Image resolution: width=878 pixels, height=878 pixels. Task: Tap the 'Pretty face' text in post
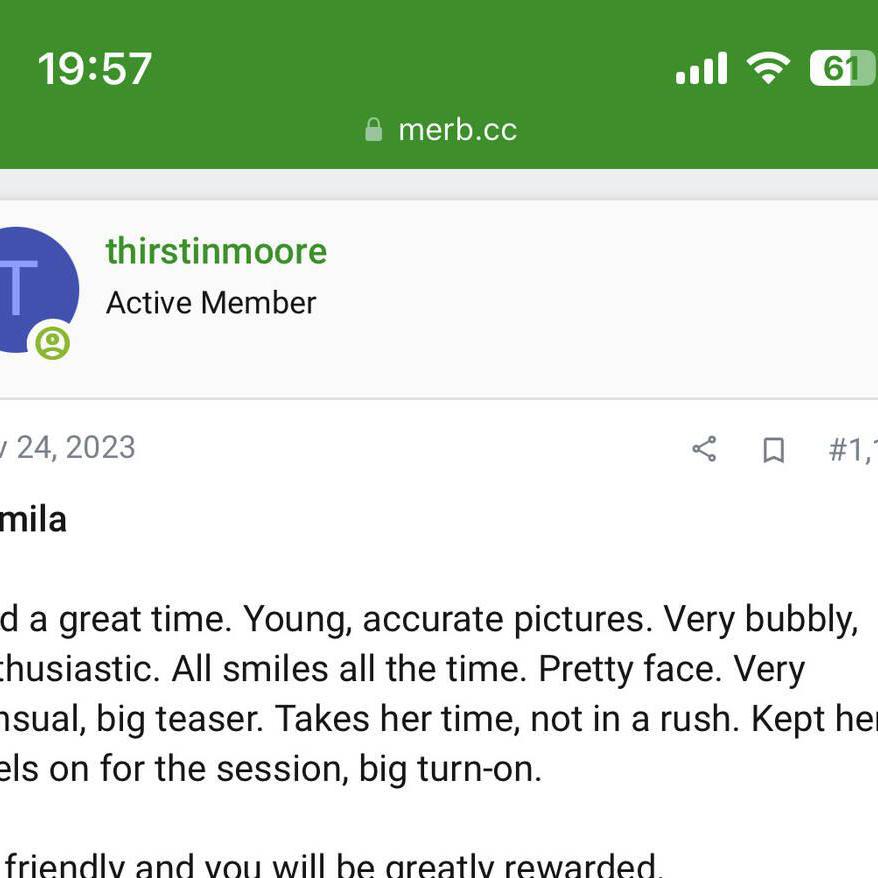pos(629,669)
